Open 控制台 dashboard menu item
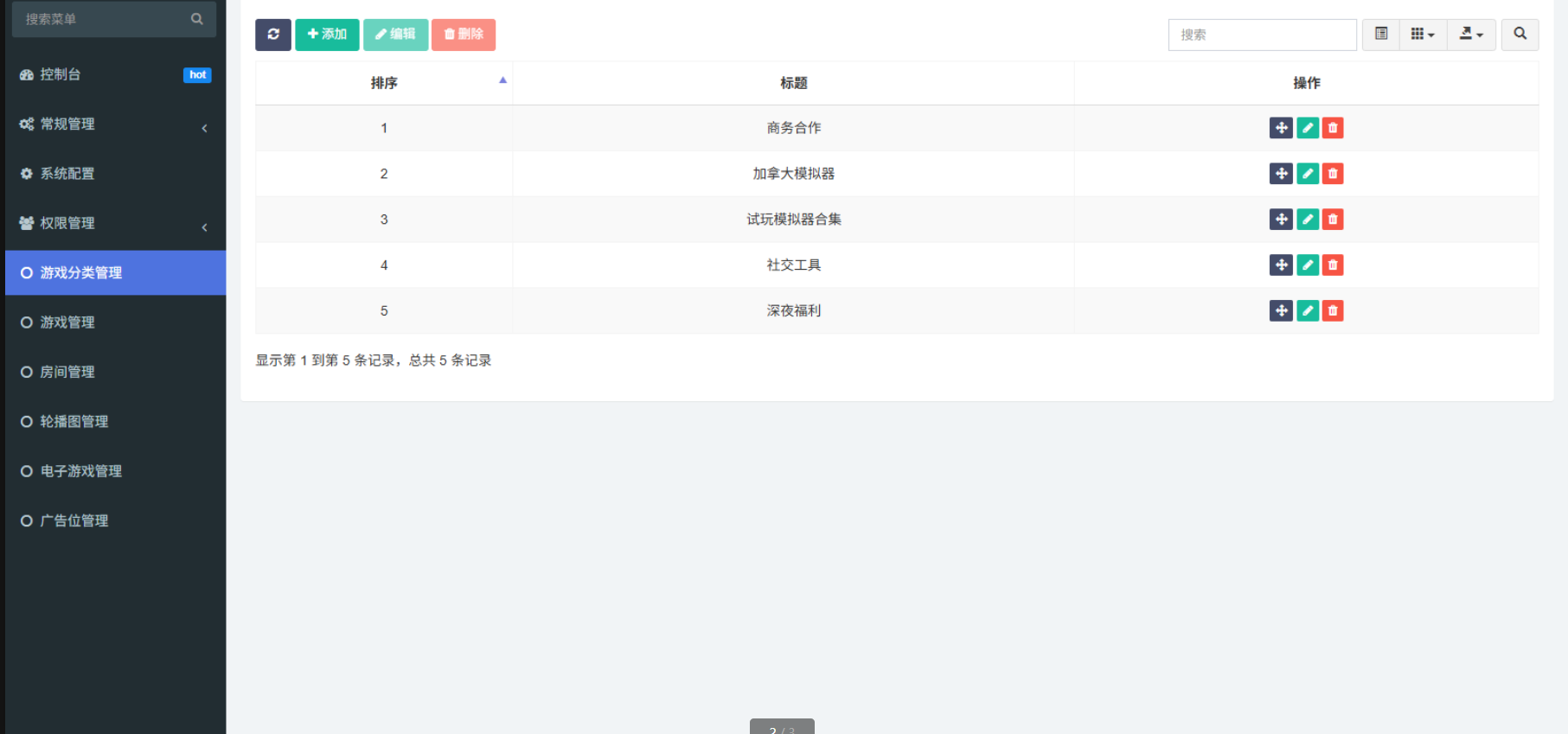Viewport: 1568px width, 734px height. (61, 75)
